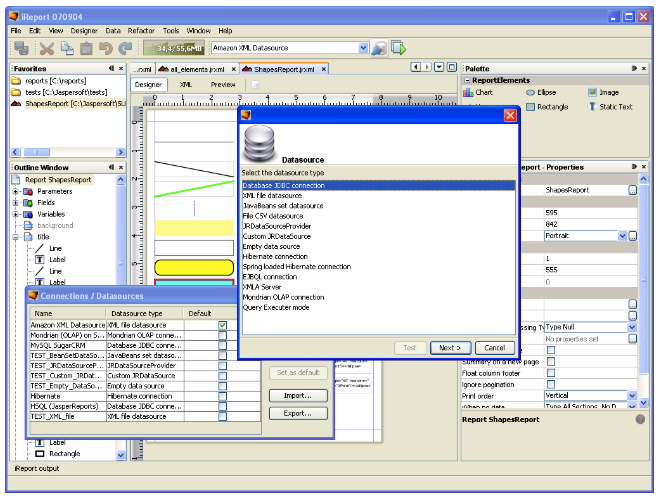The image size is (658, 498).
Task: Switch to the Preview view tab
Action: tap(223, 84)
